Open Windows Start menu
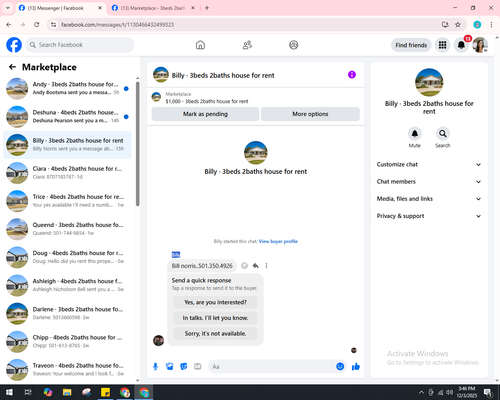The width and height of the screenshot is (500, 400). click(x=9, y=392)
